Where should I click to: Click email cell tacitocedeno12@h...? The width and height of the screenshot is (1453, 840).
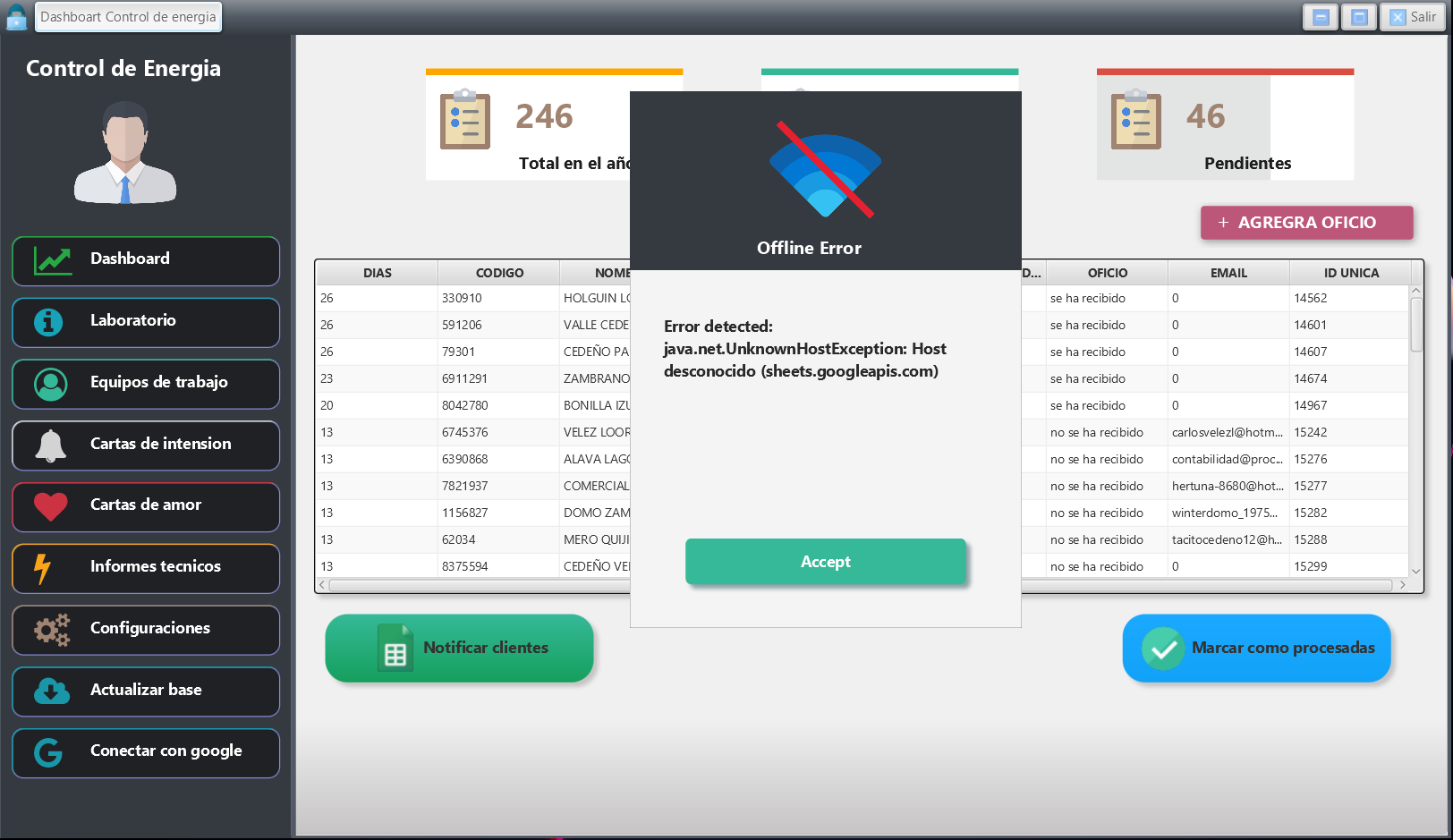click(1228, 540)
